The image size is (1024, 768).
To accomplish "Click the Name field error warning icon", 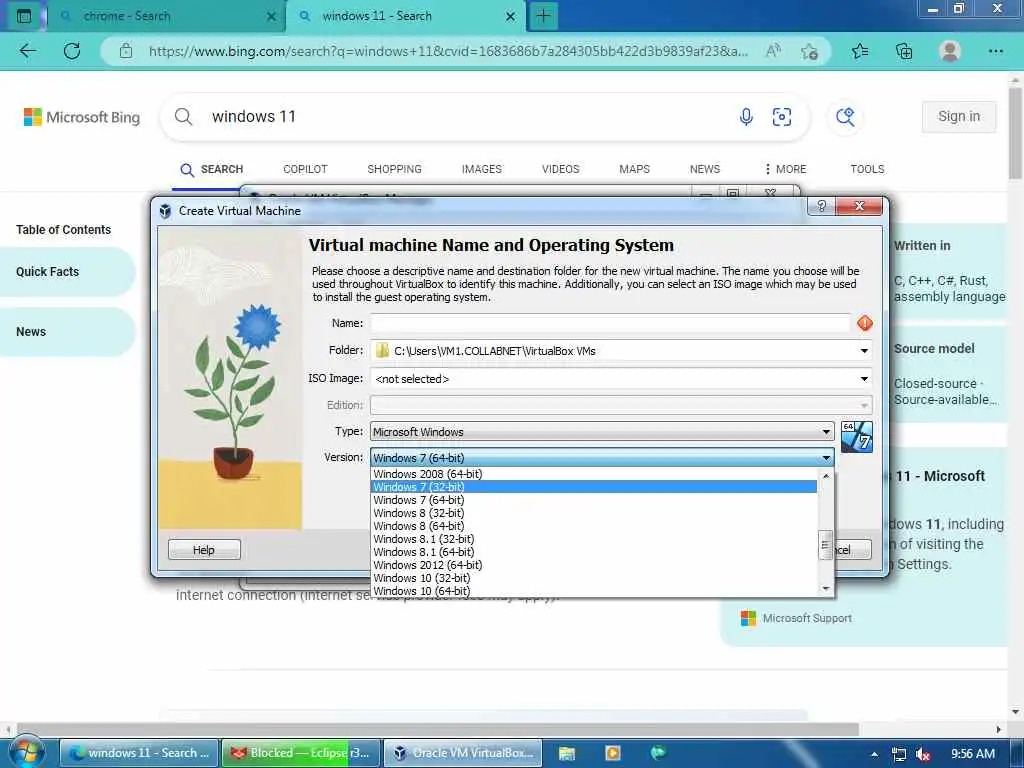I will click(865, 323).
